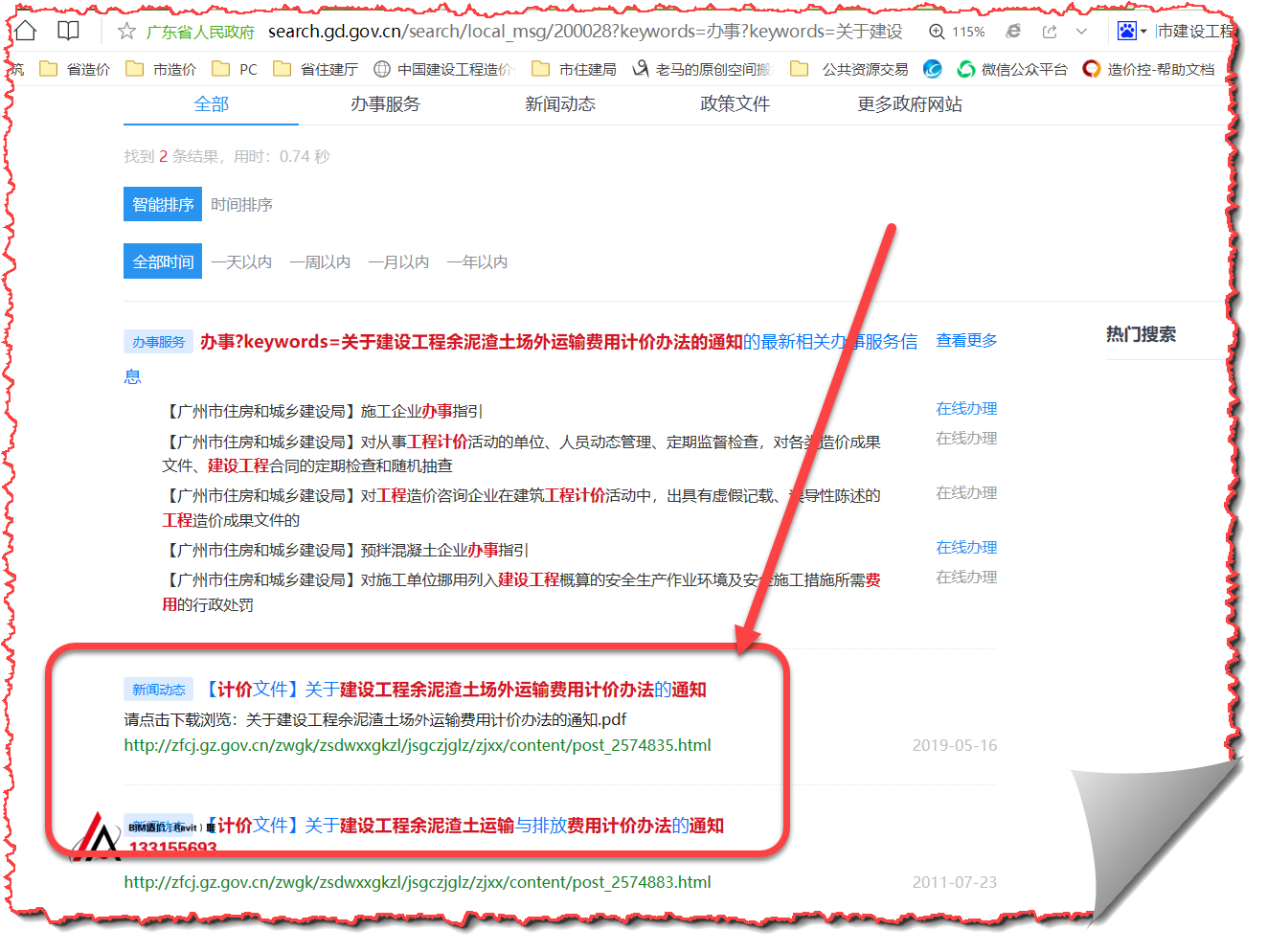Click the 115% zoom magnifier icon
Screen dimensions: 1267x952
click(x=937, y=32)
